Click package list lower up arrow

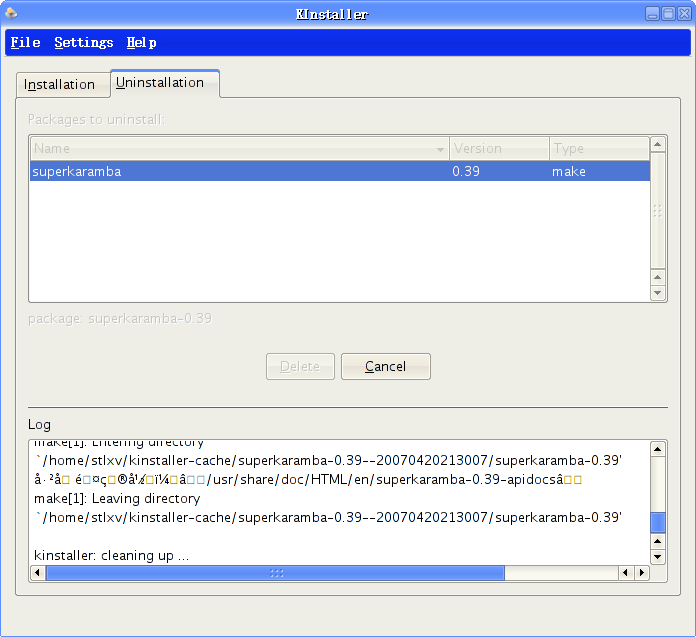pos(657,277)
